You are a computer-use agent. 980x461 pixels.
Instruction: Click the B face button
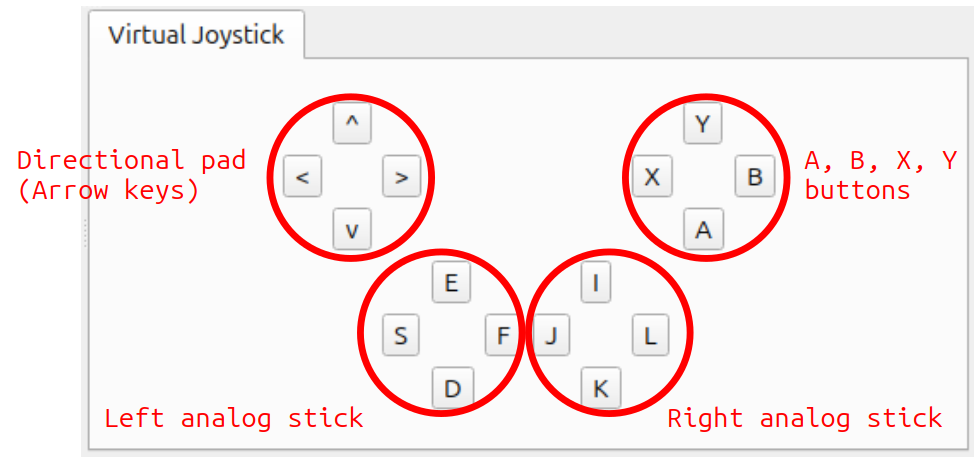pos(755,178)
